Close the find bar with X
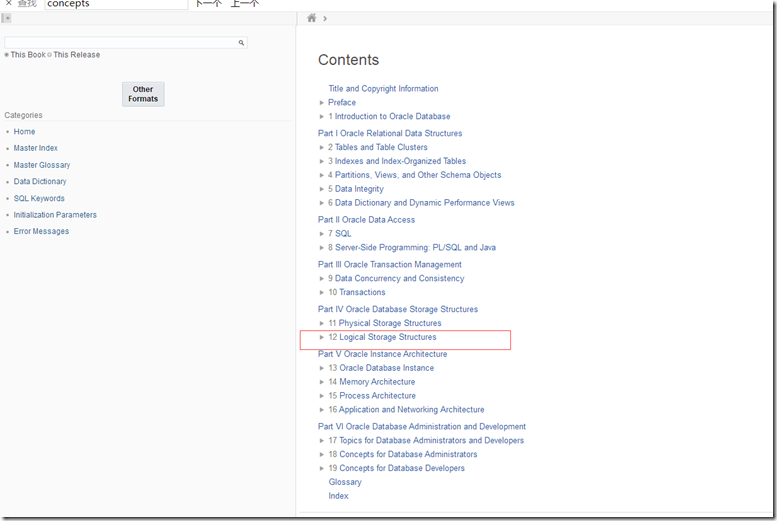Image resolution: width=777 pixels, height=521 pixels. [x=8, y=3]
